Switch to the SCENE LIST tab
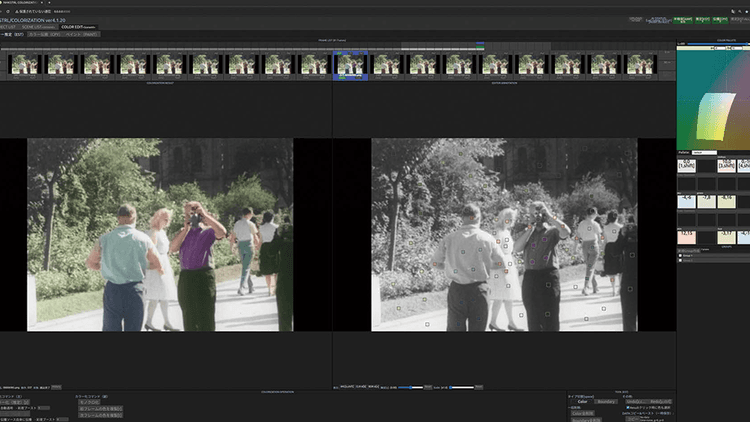This screenshot has height=422, width=750. (38, 27)
